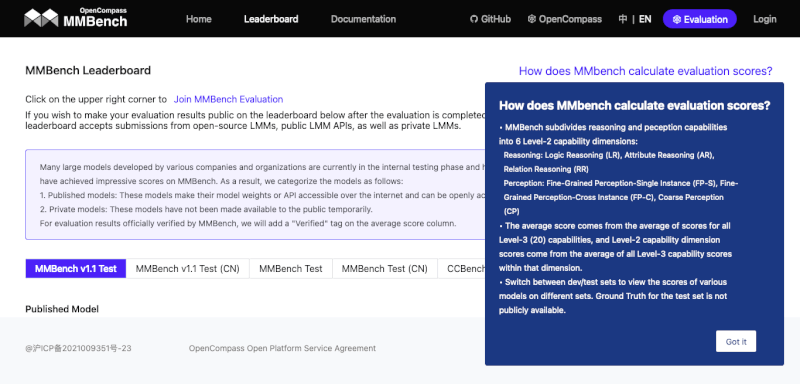Click the purple Evaluation button
Viewport: 800px width, 384px height.
[x=699, y=19]
